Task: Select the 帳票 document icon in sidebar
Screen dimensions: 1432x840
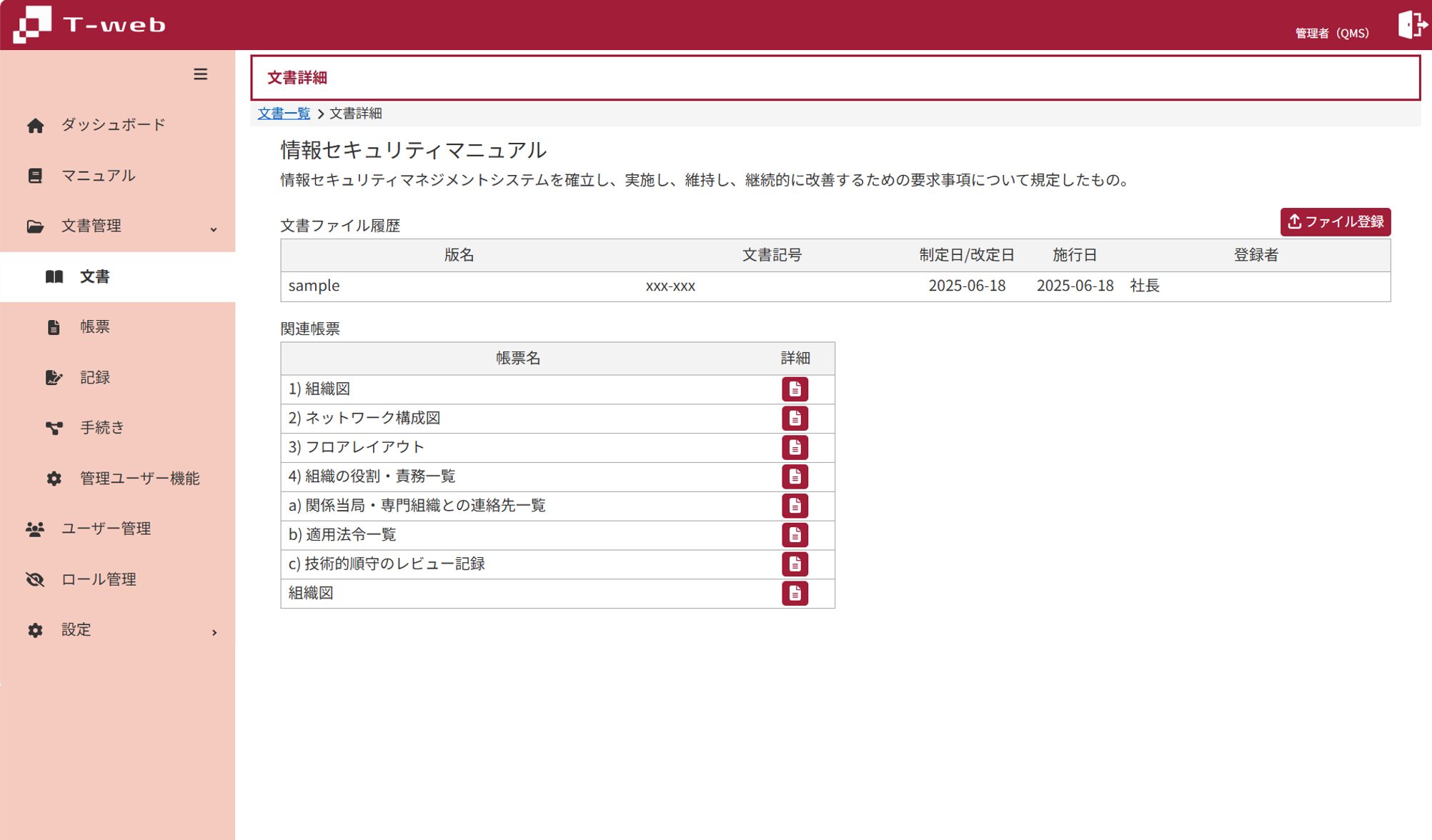Action: (x=54, y=326)
